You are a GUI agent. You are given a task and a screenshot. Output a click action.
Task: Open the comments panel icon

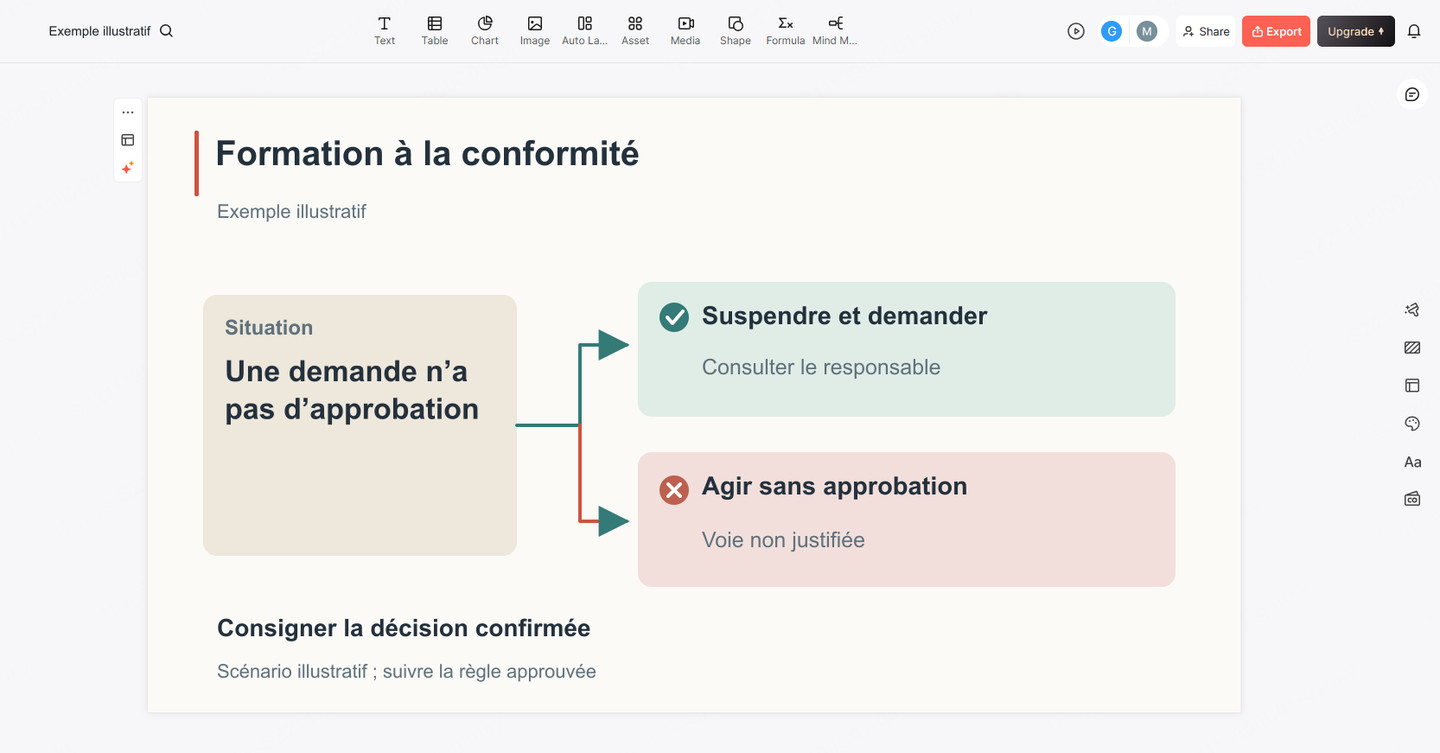pyautogui.click(x=1412, y=94)
